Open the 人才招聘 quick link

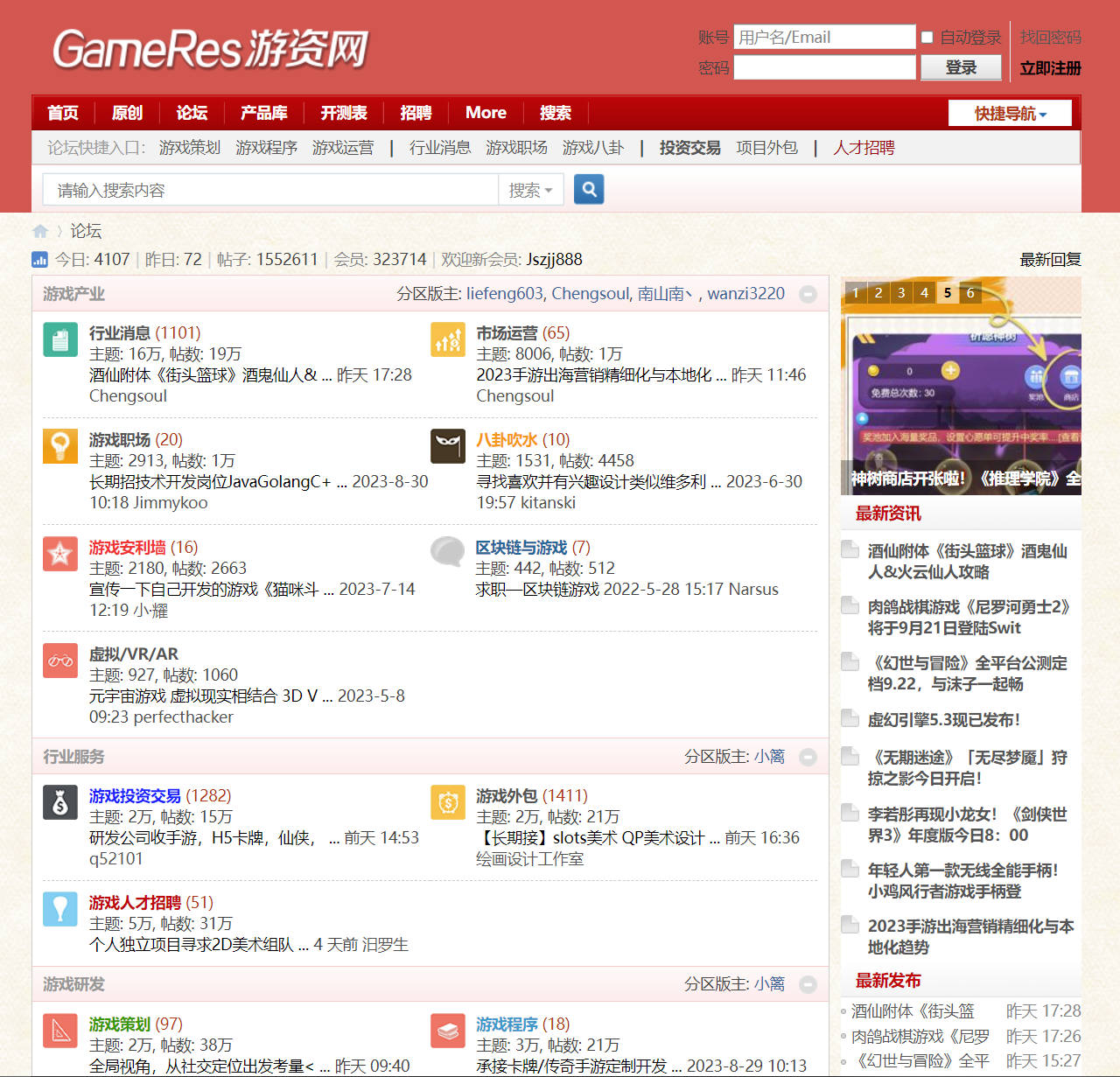coord(864,148)
